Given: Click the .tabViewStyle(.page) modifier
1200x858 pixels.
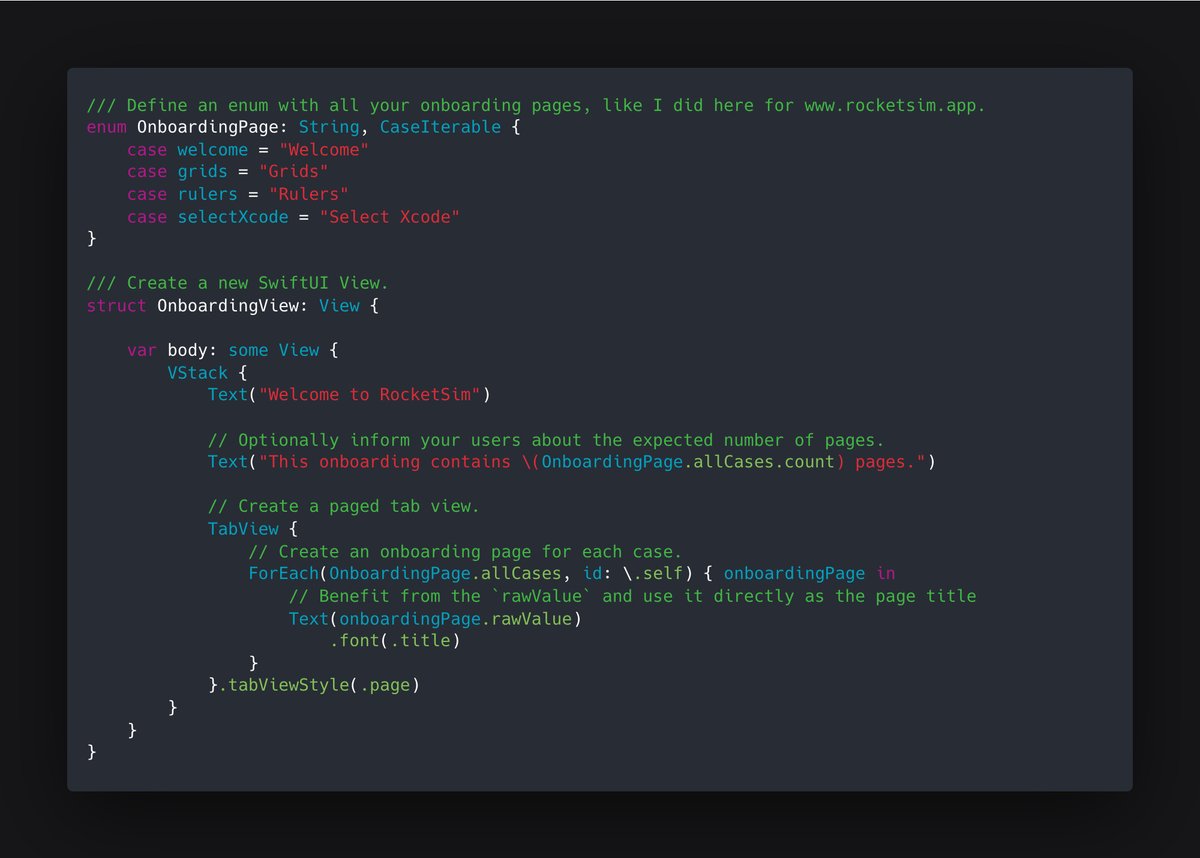Looking at the screenshot, I should pyautogui.click(x=319, y=686).
